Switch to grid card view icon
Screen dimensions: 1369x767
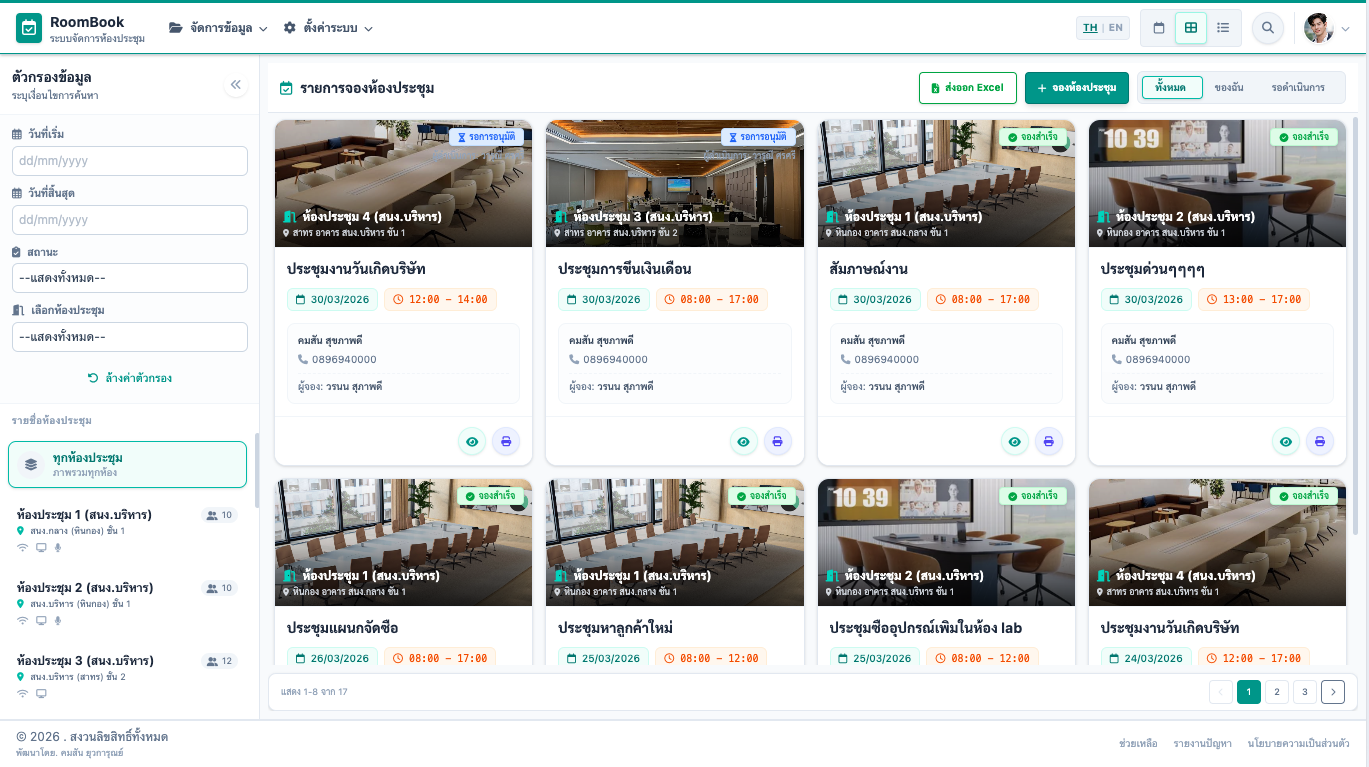coord(1191,28)
